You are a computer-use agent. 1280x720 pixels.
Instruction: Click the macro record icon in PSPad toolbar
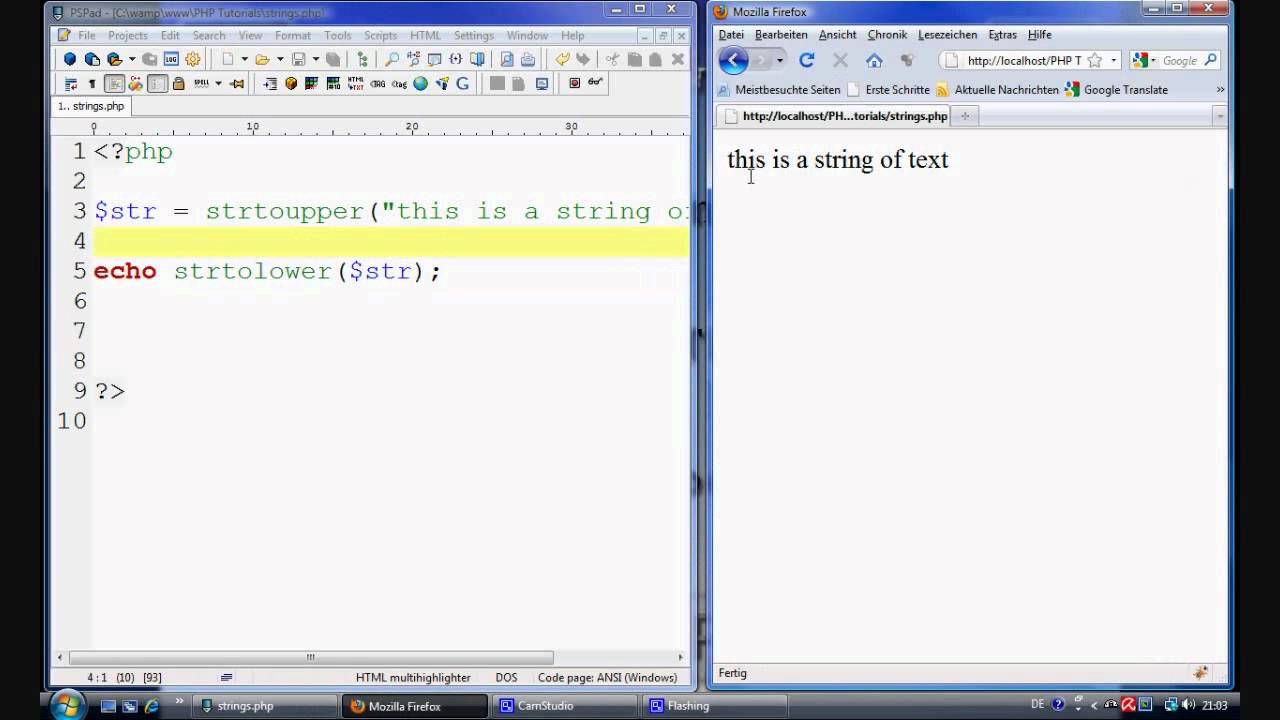point(574,84)
